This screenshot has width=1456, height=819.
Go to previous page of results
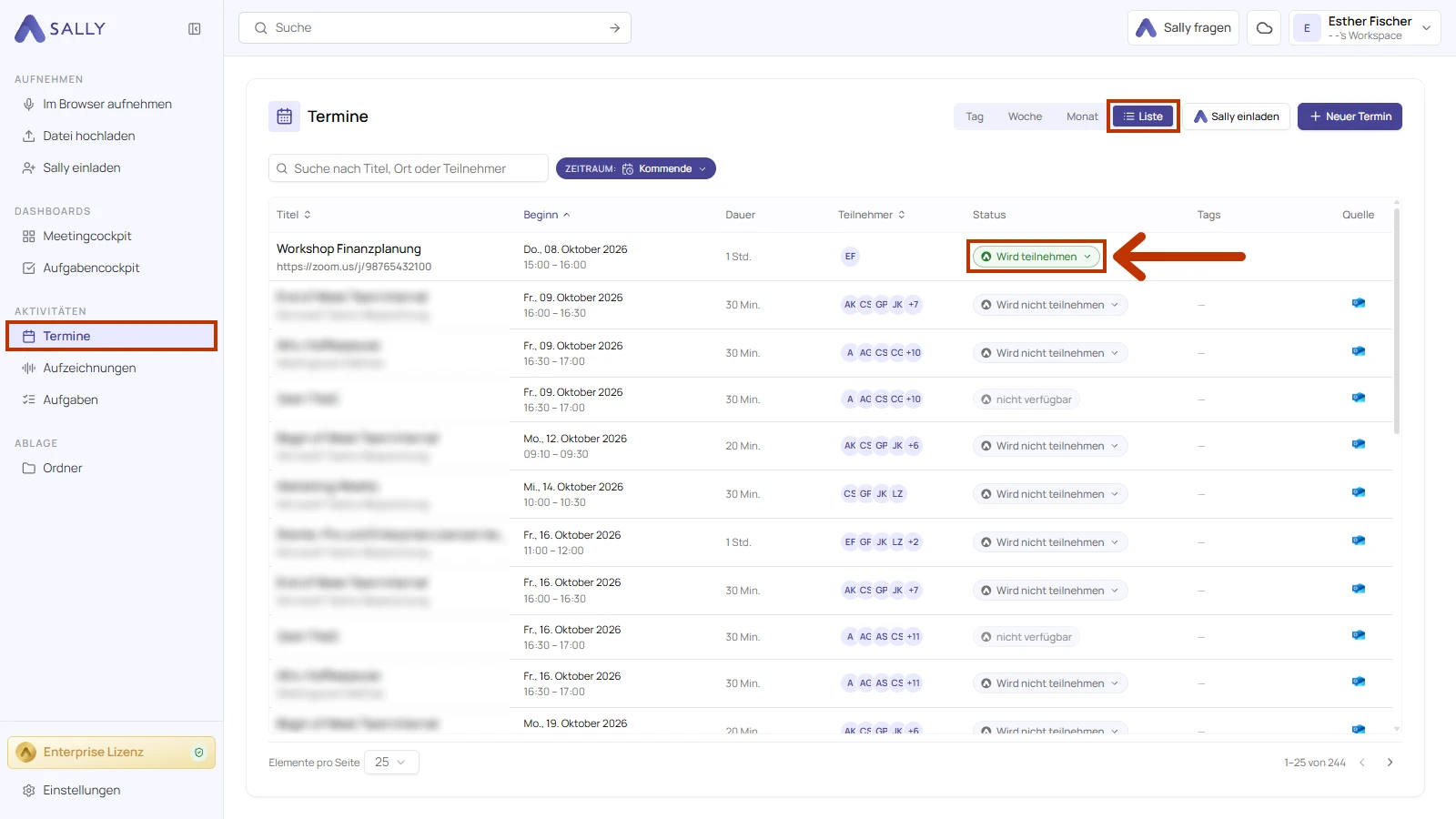click(x=1362, y=763)
